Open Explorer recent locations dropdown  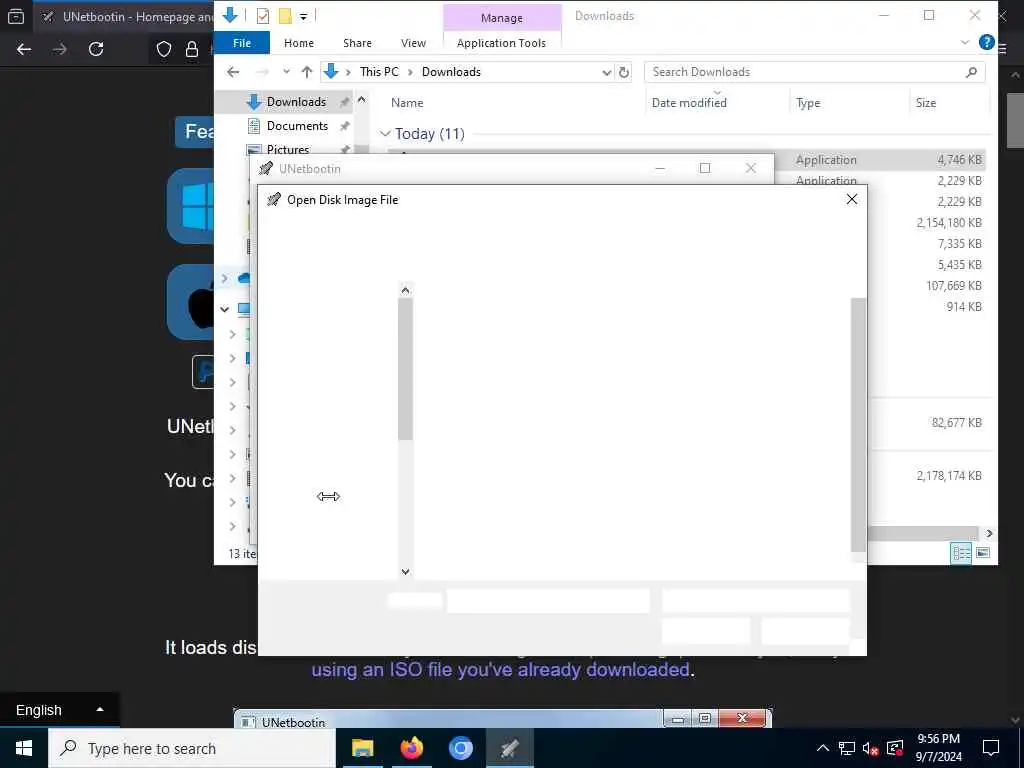pyautogui.click(x=286, y=72)
